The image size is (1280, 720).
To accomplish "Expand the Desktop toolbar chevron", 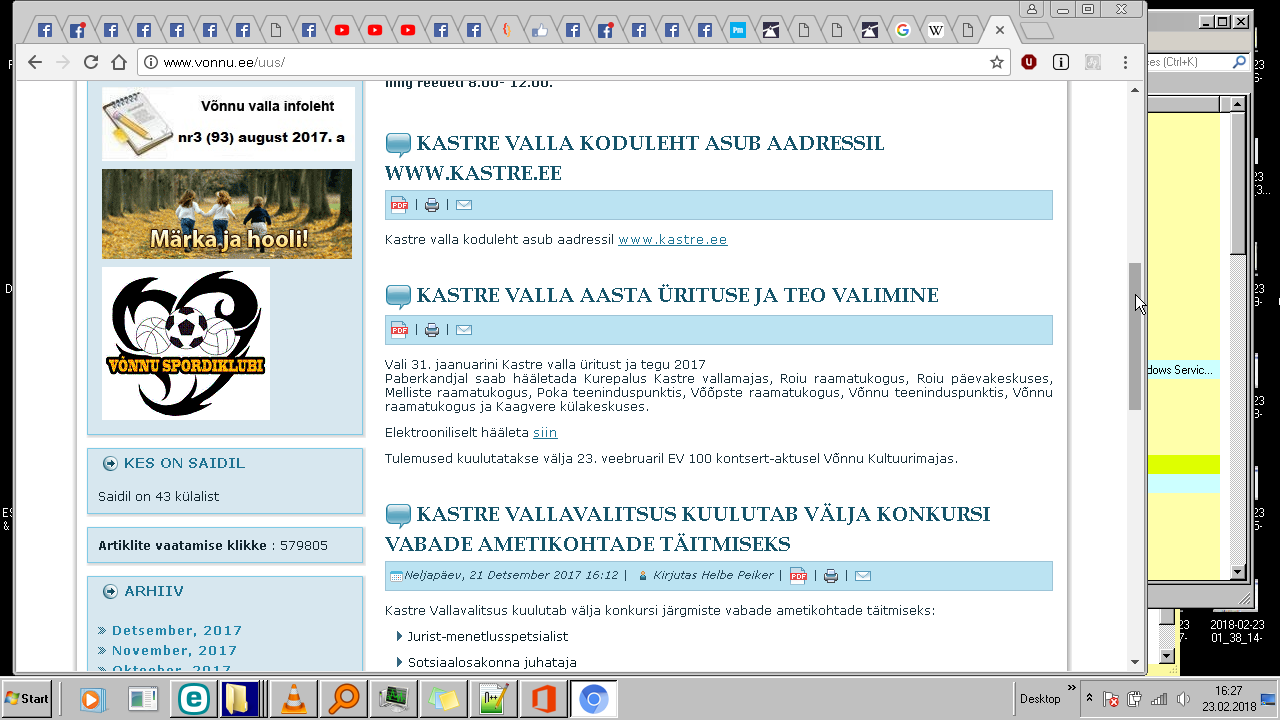I will coord(1072,689).
